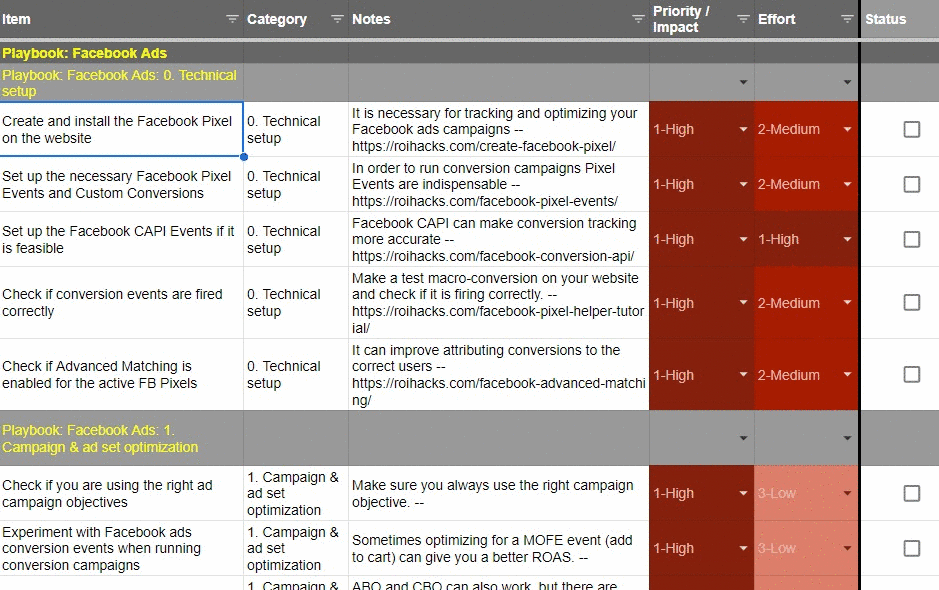The image size is (939, 590).
Task: Open Effort dropdown for conversion events fired correctly
Action: click(x=847, y=303)
